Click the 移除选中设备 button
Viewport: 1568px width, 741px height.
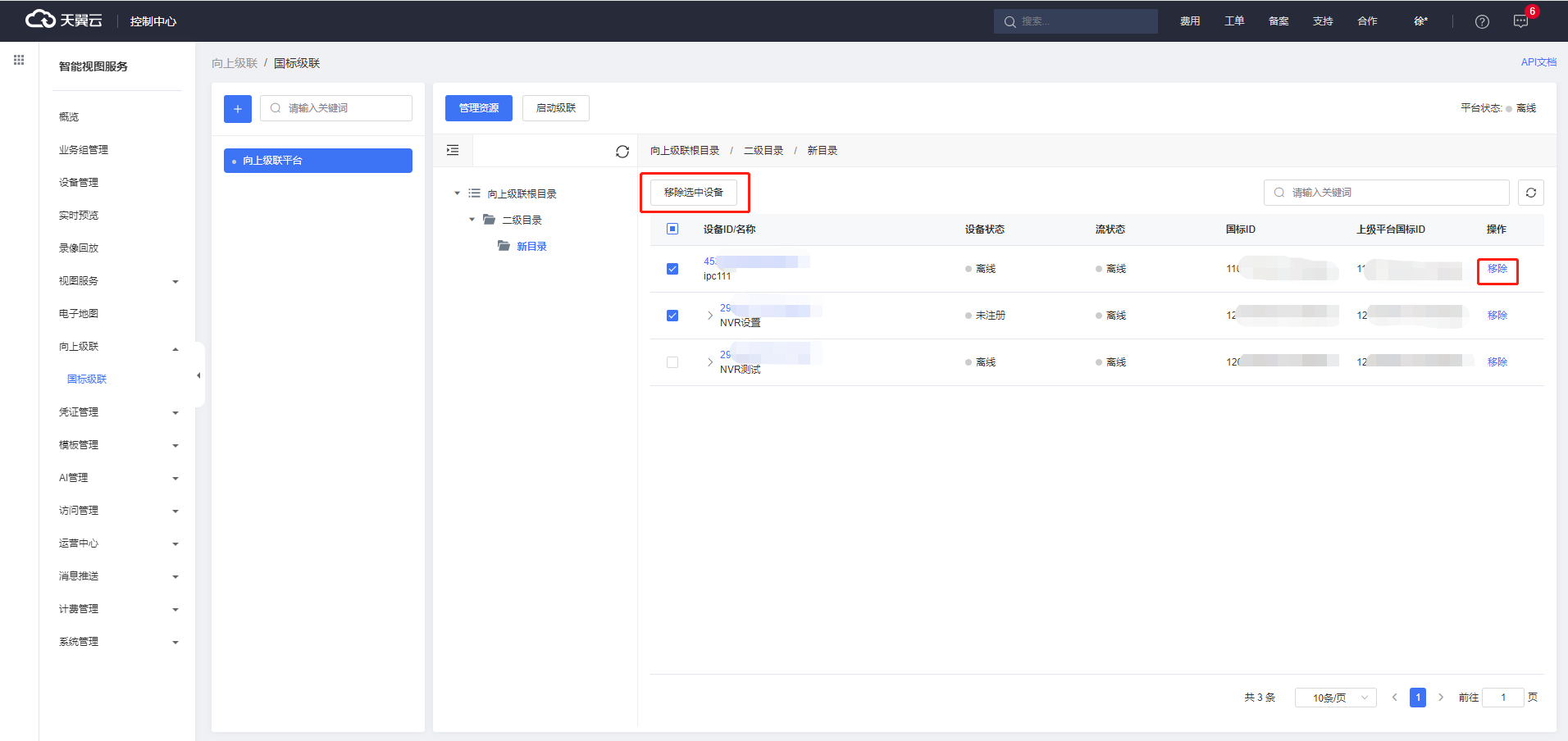(694, 193)
